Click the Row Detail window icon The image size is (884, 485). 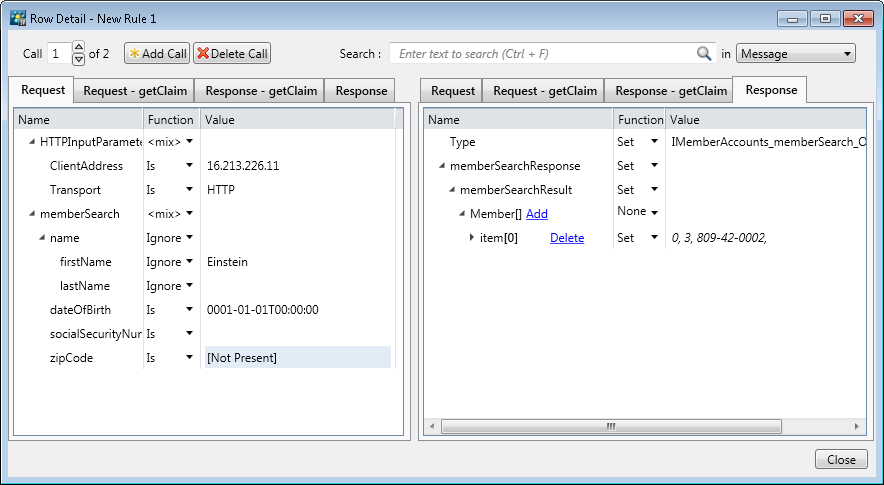(x=17, y=19)
